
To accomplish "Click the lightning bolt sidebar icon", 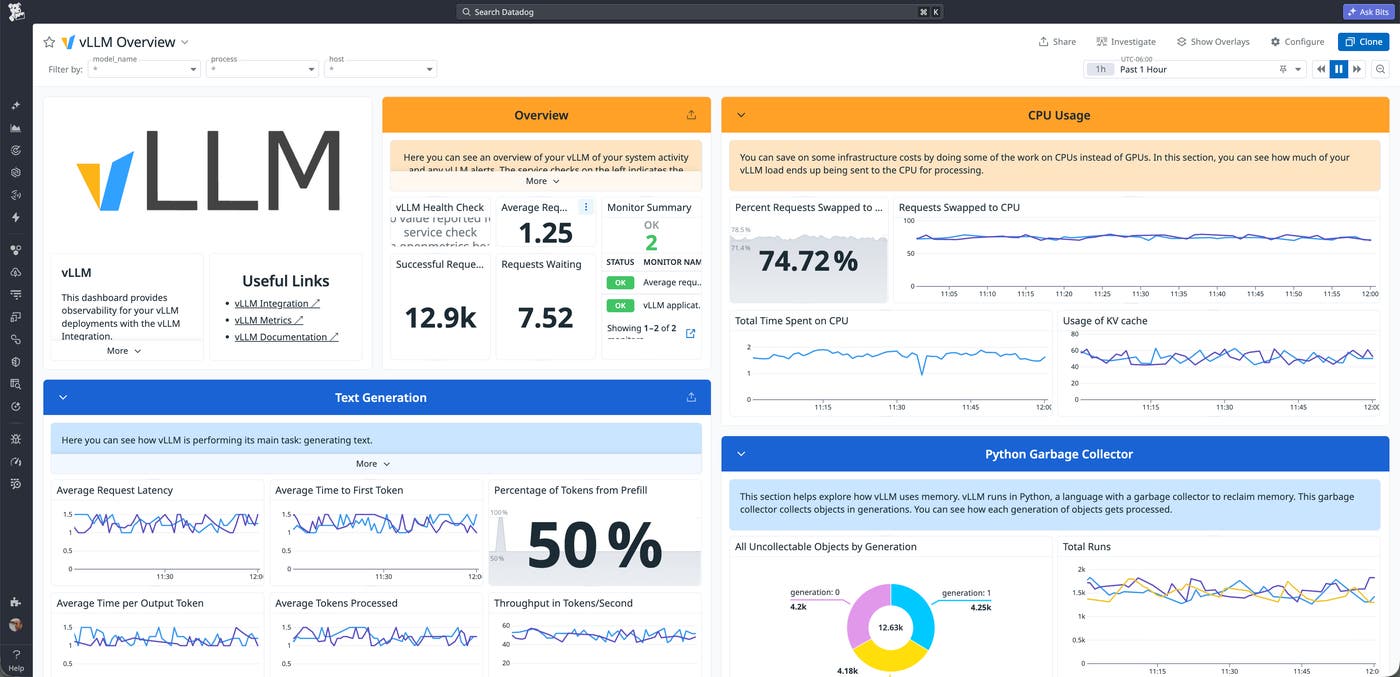I will tap(16, 217).
